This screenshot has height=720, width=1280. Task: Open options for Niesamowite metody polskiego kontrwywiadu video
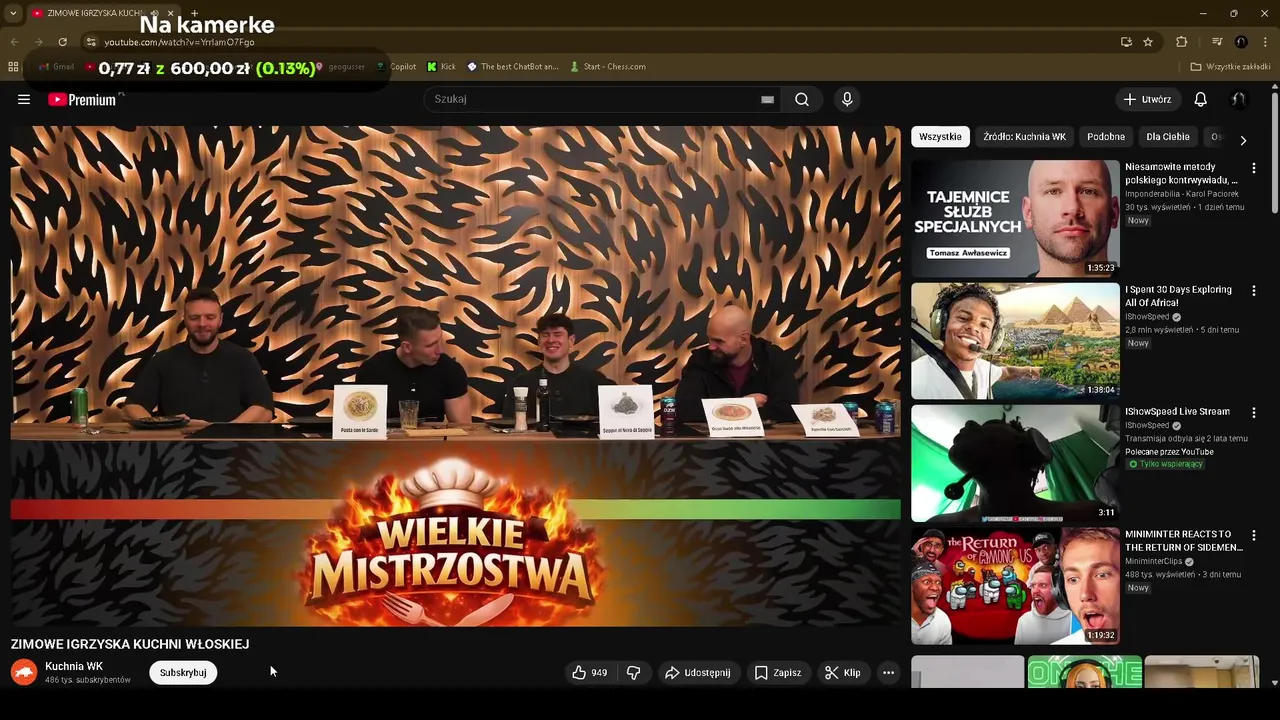[1254, 168]
